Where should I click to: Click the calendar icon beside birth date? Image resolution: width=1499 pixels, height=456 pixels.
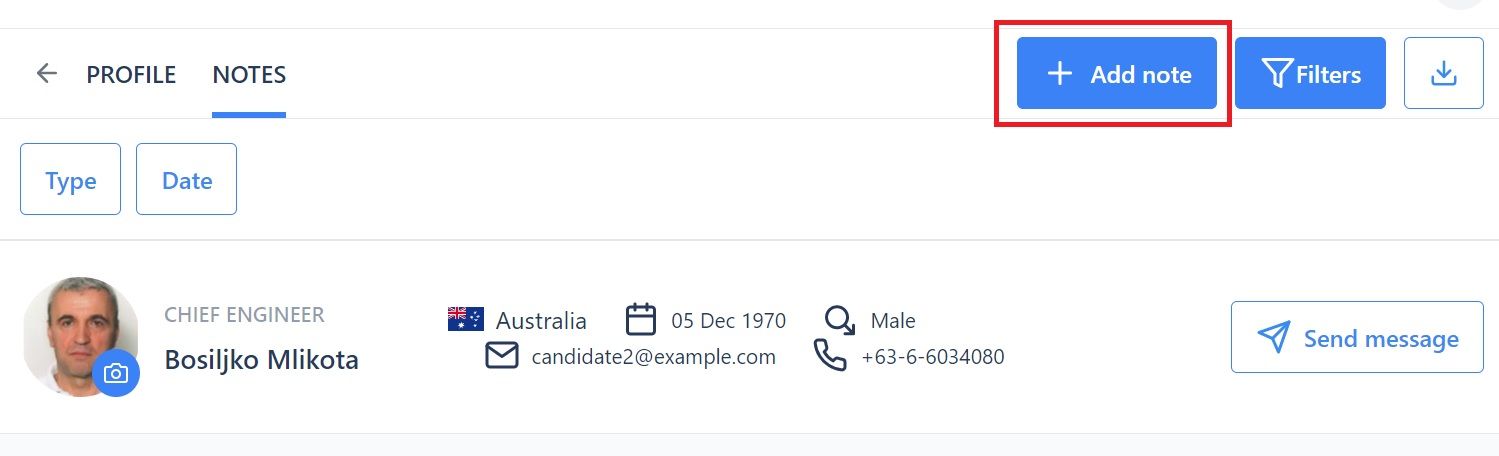pyautogui.click(x=641, y=319)
